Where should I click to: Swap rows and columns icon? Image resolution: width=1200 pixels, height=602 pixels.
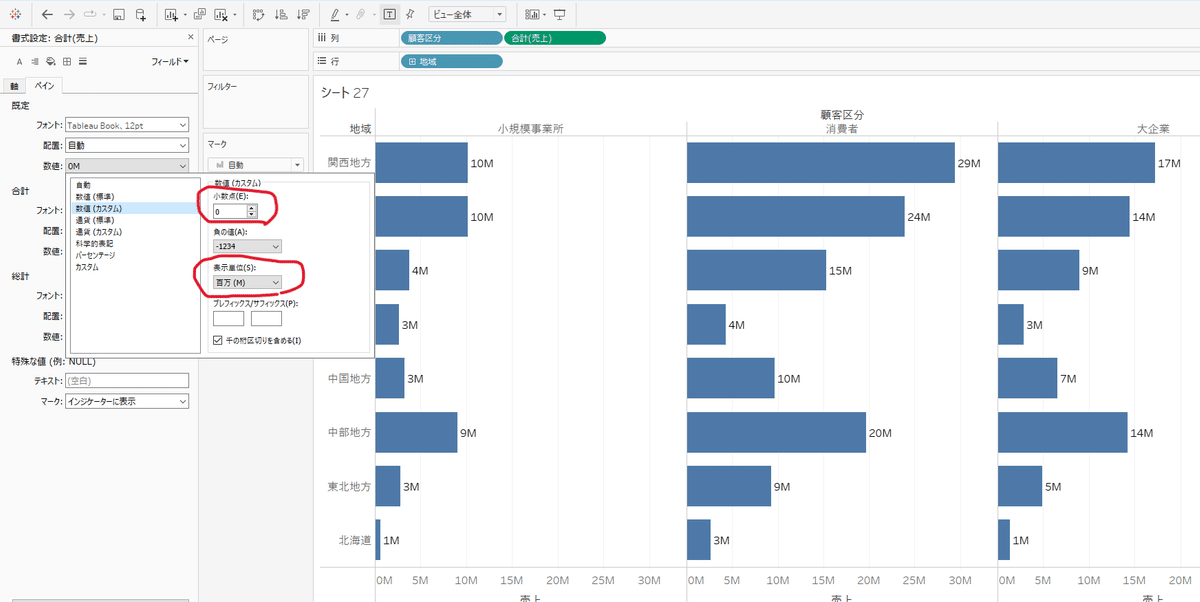(259, 15)
